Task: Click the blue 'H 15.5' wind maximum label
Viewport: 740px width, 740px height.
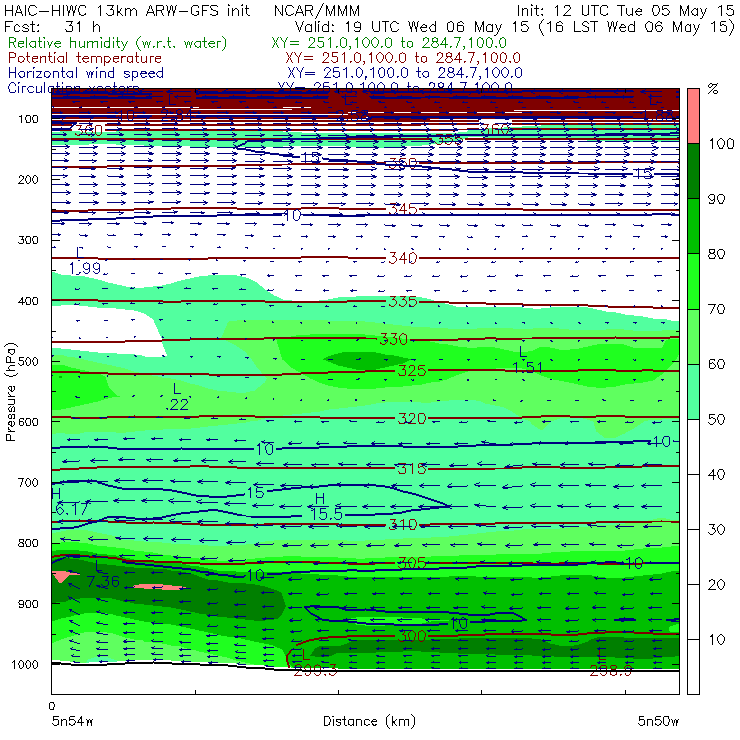Action: [326, 506]
